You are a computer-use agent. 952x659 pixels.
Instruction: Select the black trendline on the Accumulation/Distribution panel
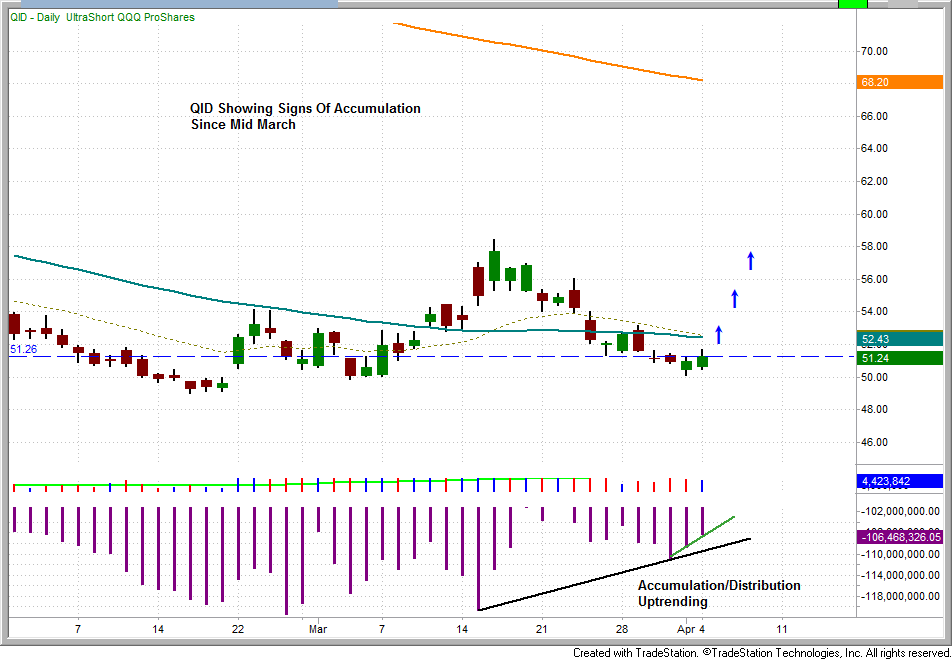point(614,574)
